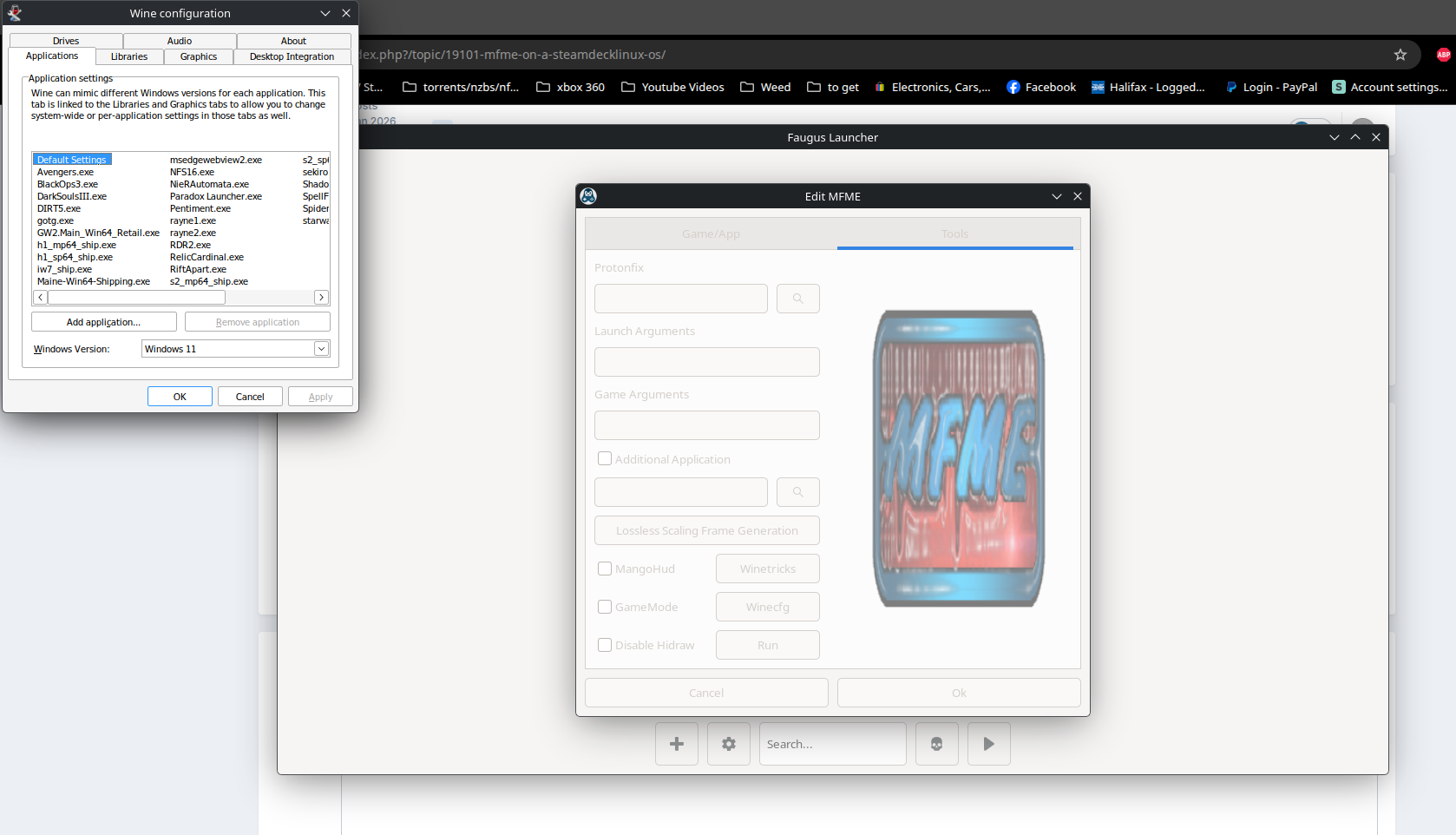Click the Launch Arguments input field
Viewport: 1456px width, 835px height.
pos(707,362)
